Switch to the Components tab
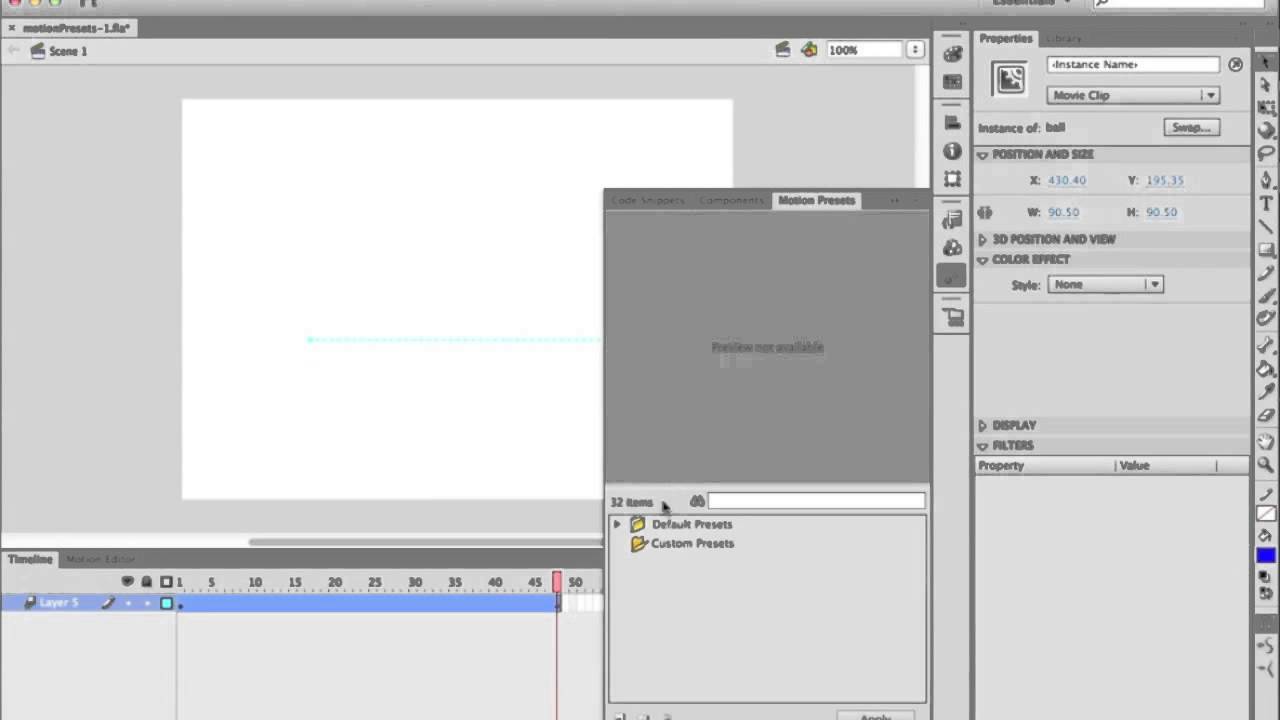 (731, 200)
